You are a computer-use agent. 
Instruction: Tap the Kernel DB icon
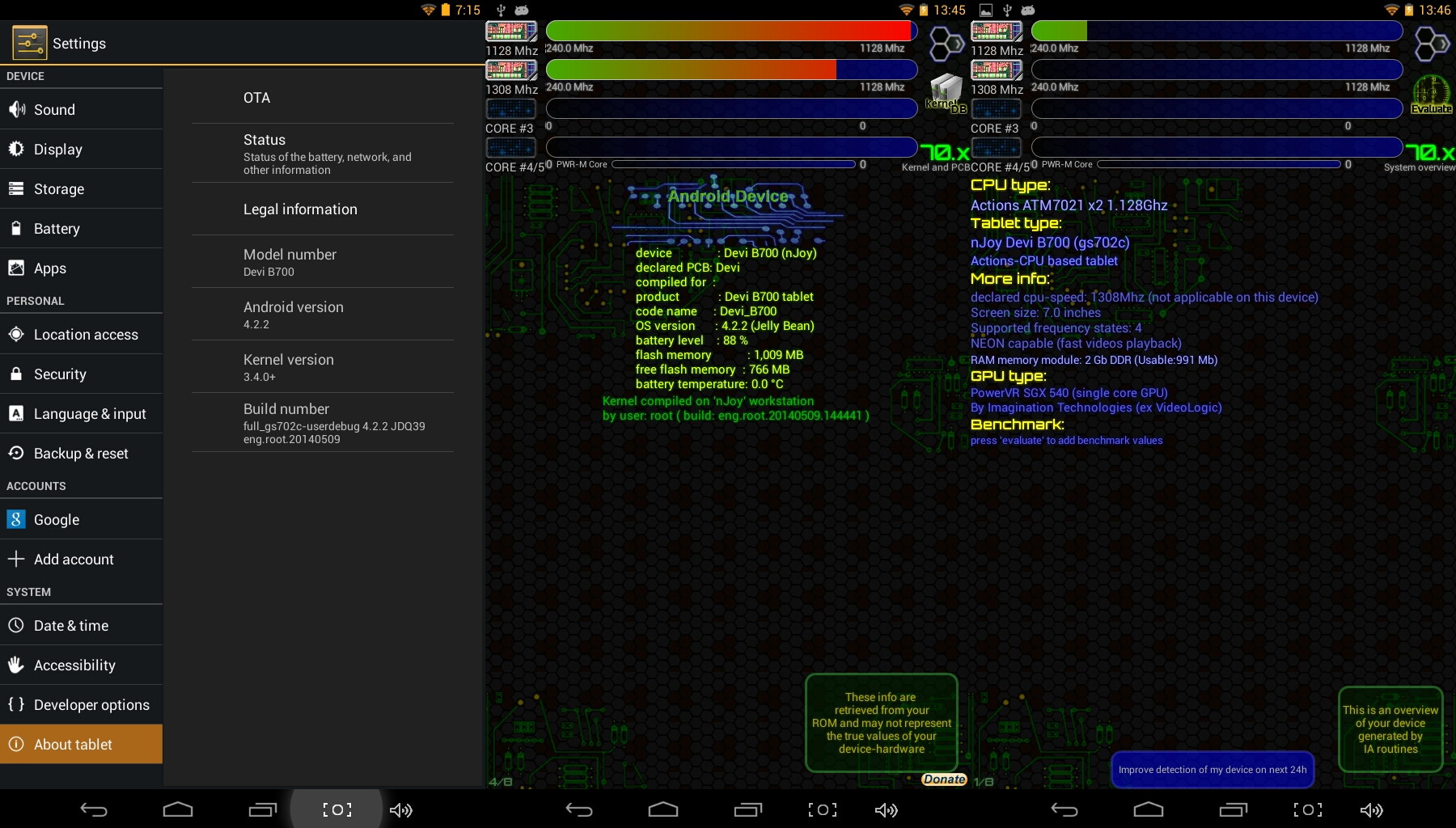pos(946,93)
